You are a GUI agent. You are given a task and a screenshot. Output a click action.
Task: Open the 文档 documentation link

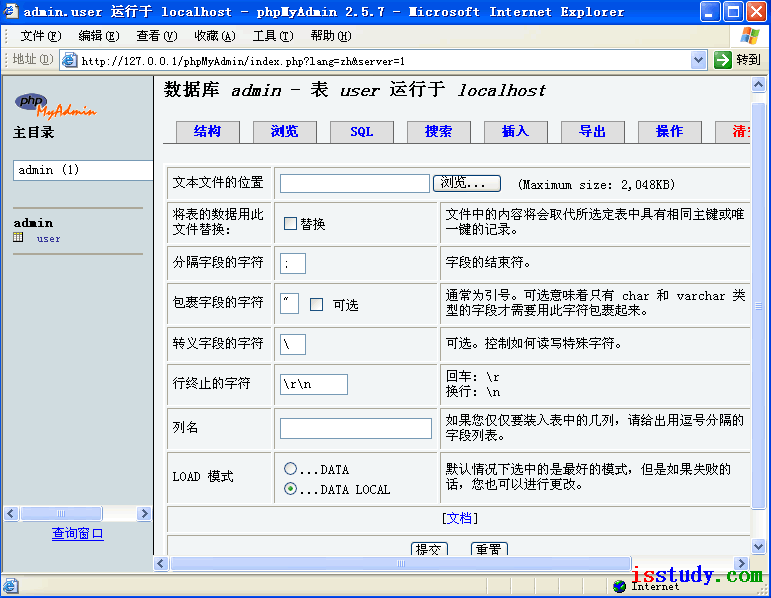pos(459,518)
